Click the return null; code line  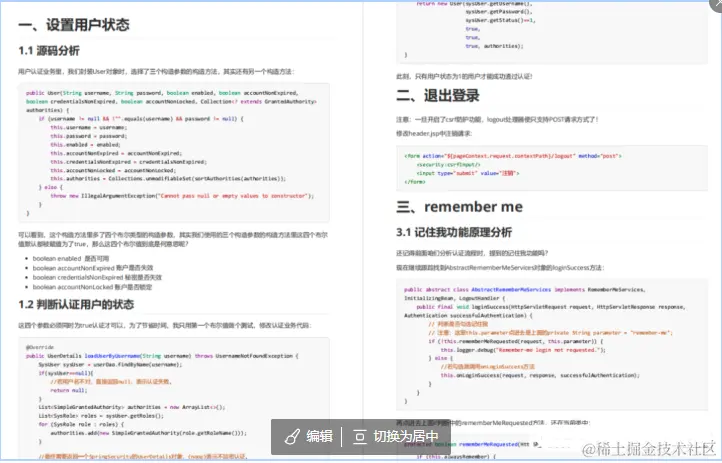tap(68, 390)
